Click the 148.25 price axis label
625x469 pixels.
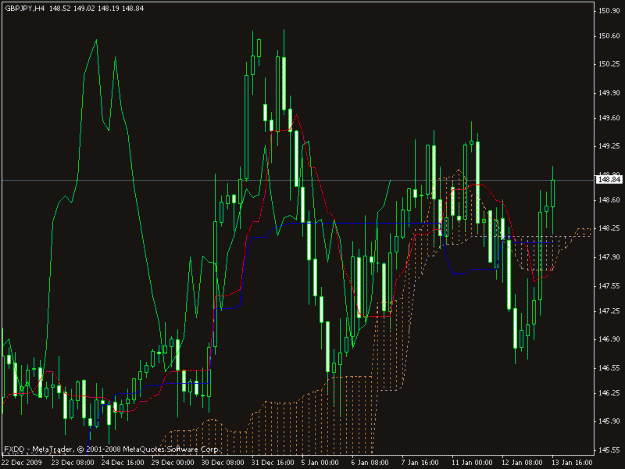click(609, 229)
